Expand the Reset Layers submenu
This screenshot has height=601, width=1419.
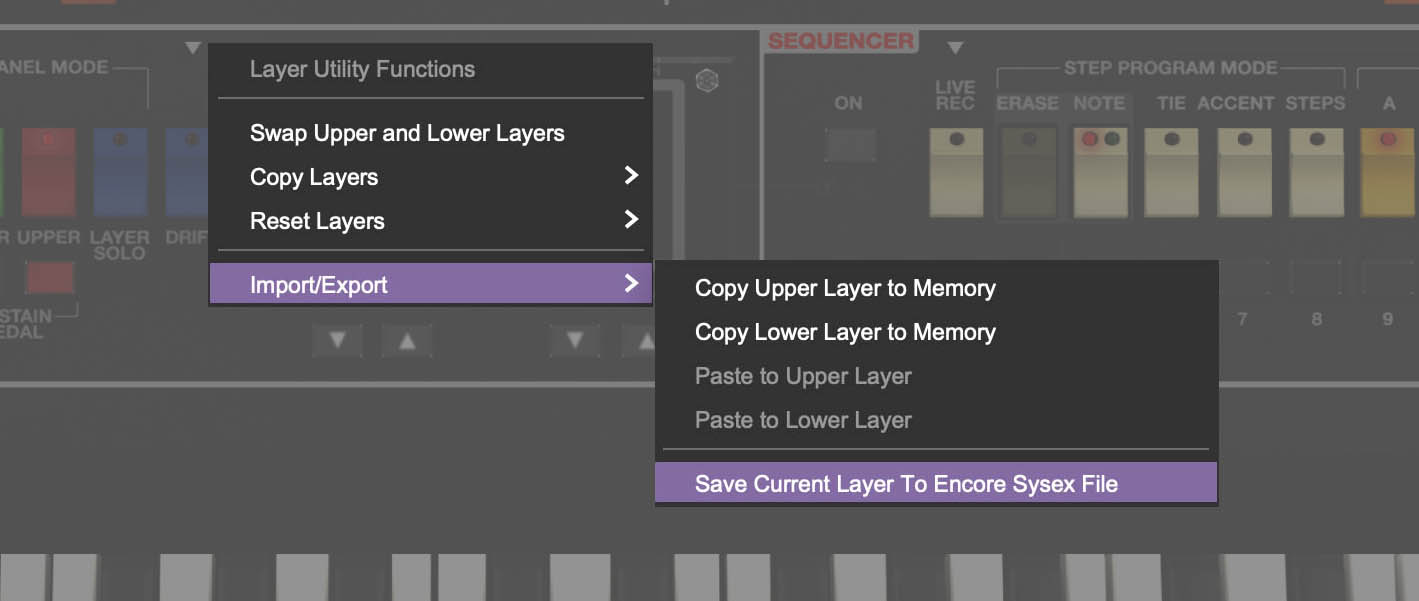pyautogui.click(x=430, y=221)
